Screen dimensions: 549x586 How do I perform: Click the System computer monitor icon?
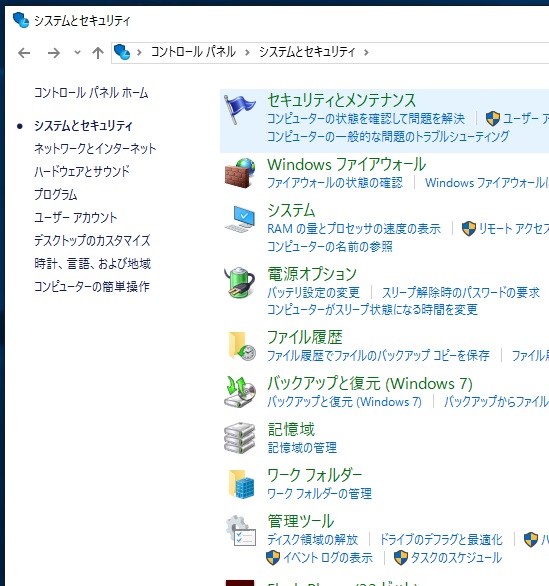pyautogui.click(x=240, y=219)
